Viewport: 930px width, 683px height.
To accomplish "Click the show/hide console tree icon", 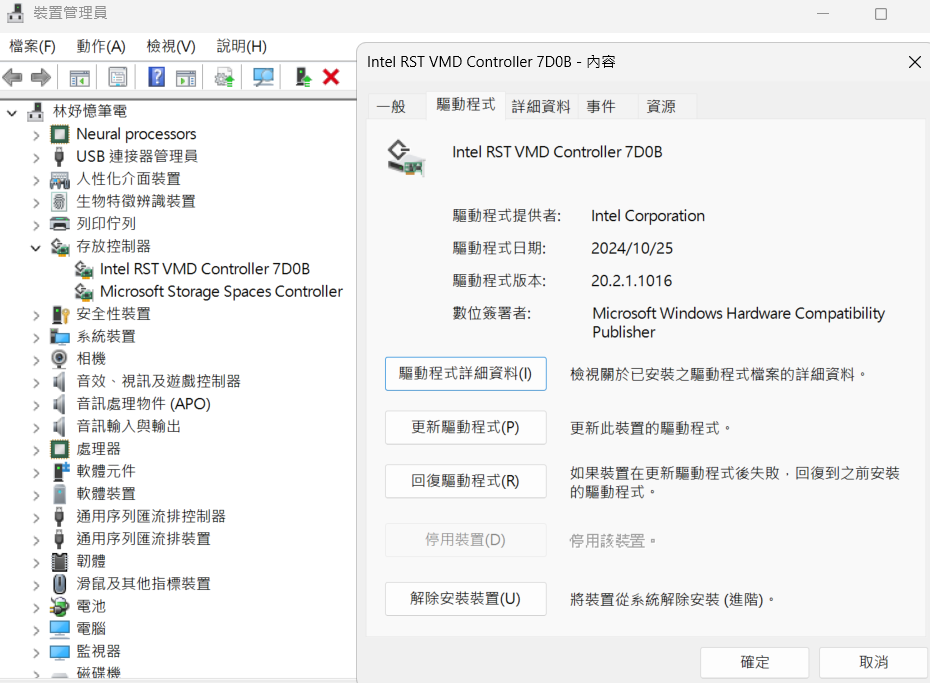I will pyautogui.click(x=79, y=78).
